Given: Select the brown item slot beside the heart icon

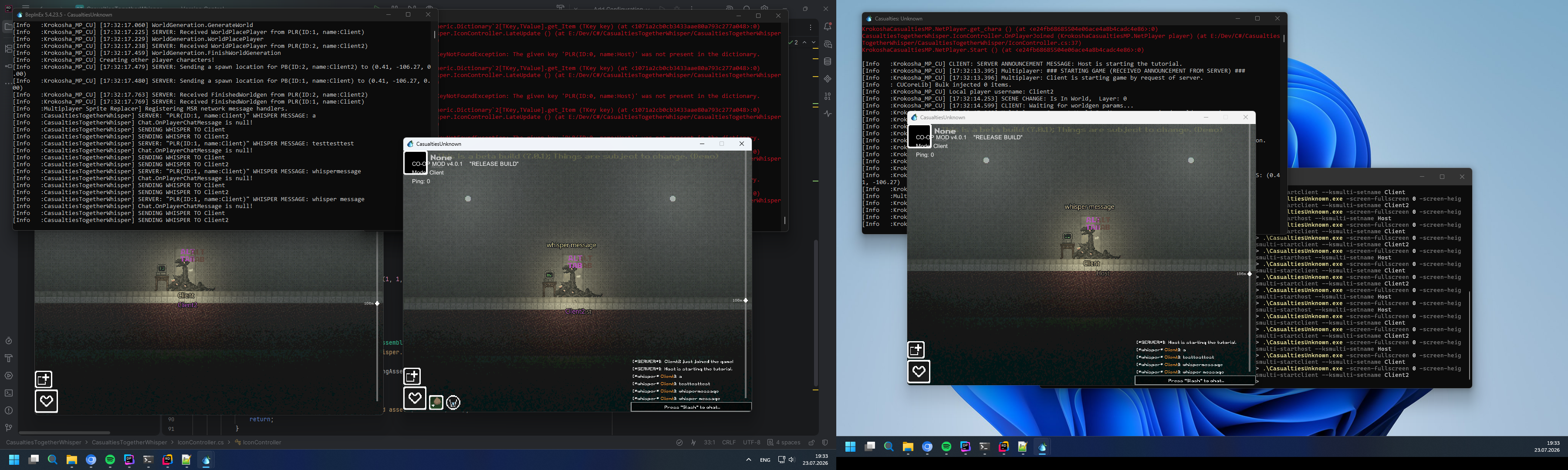Looking at the screenshot, I should pos(436,402).
